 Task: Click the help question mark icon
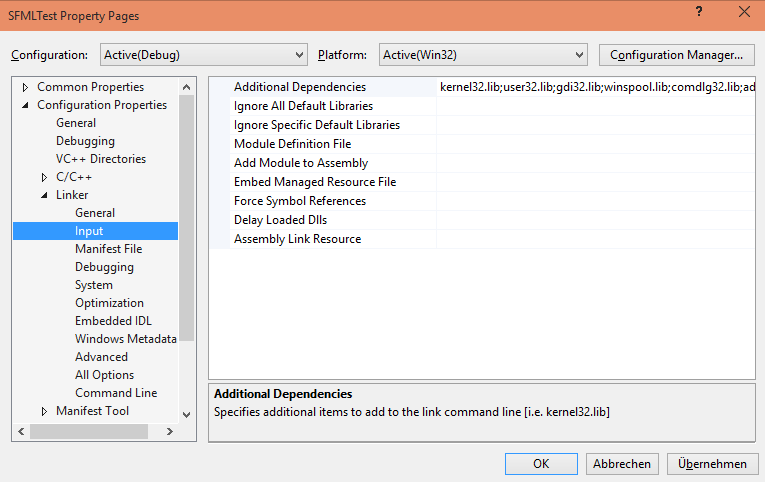tap(696, 13)
